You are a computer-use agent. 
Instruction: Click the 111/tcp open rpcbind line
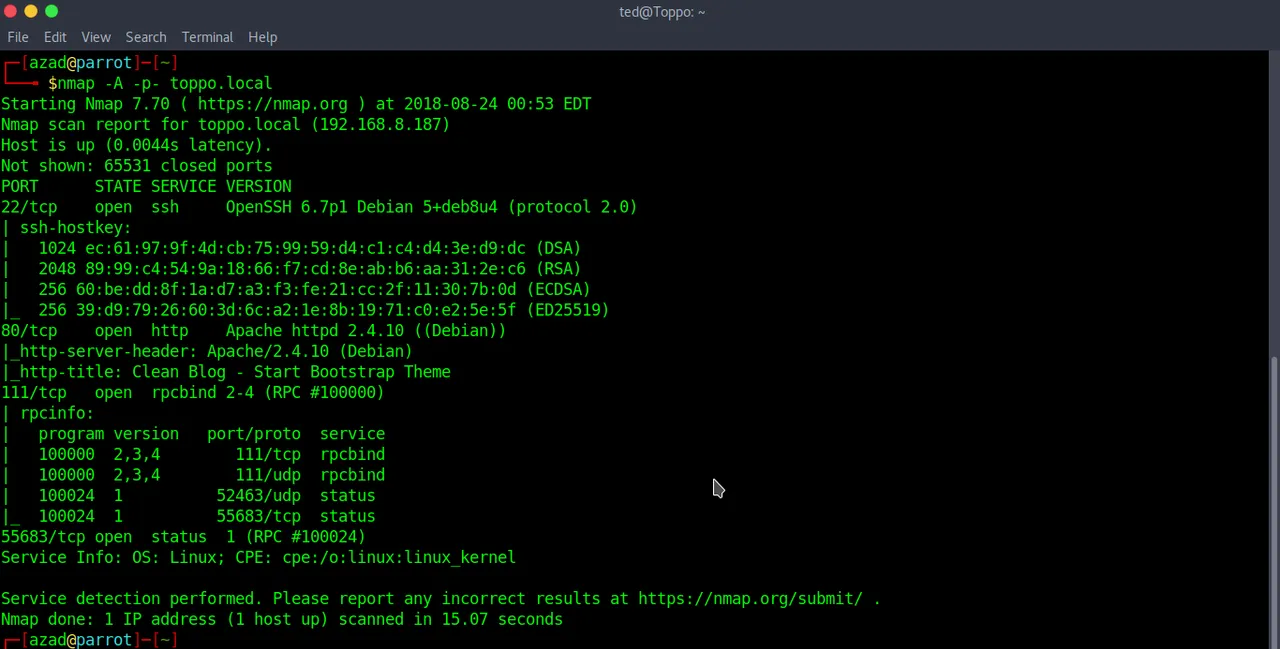[x=193, y=393]
